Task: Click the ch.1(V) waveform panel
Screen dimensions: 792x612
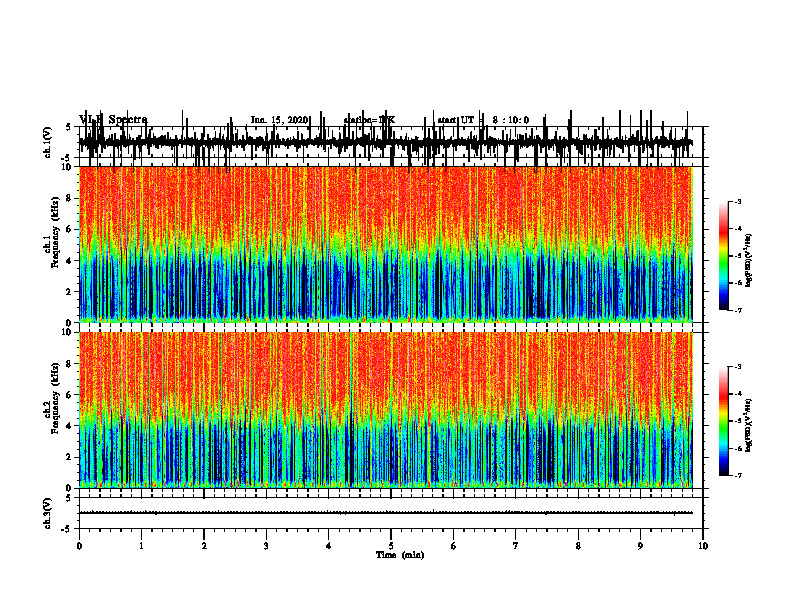Action: pyautogui.click(x=391, y=142)
